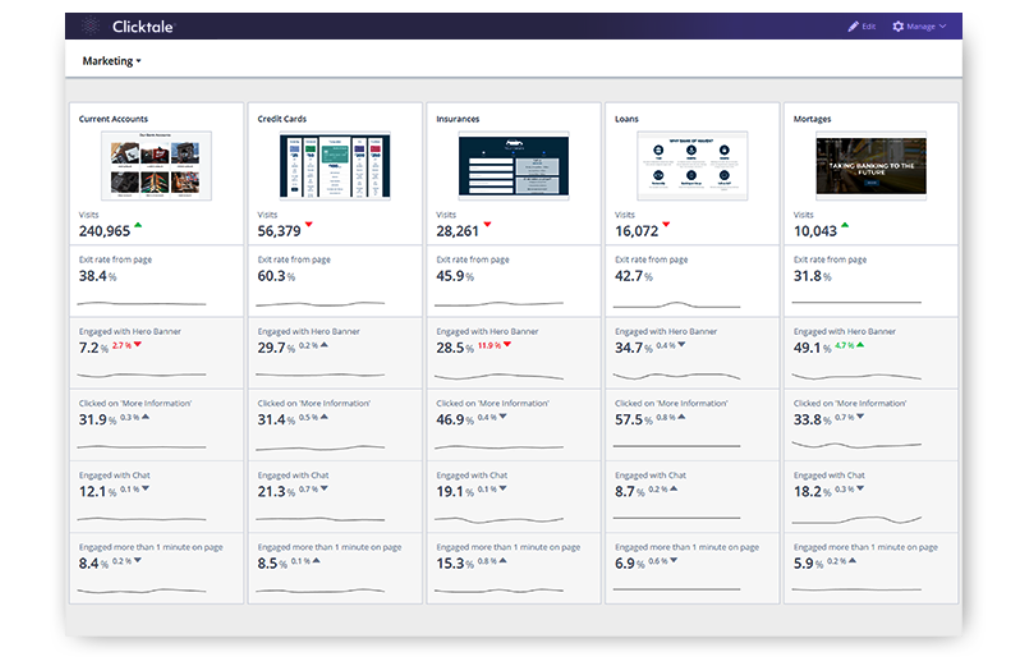Viewport: 1024px width, 670px height.
Task: Select the Credit Cards column title
Action: click(x=282, y=119)
